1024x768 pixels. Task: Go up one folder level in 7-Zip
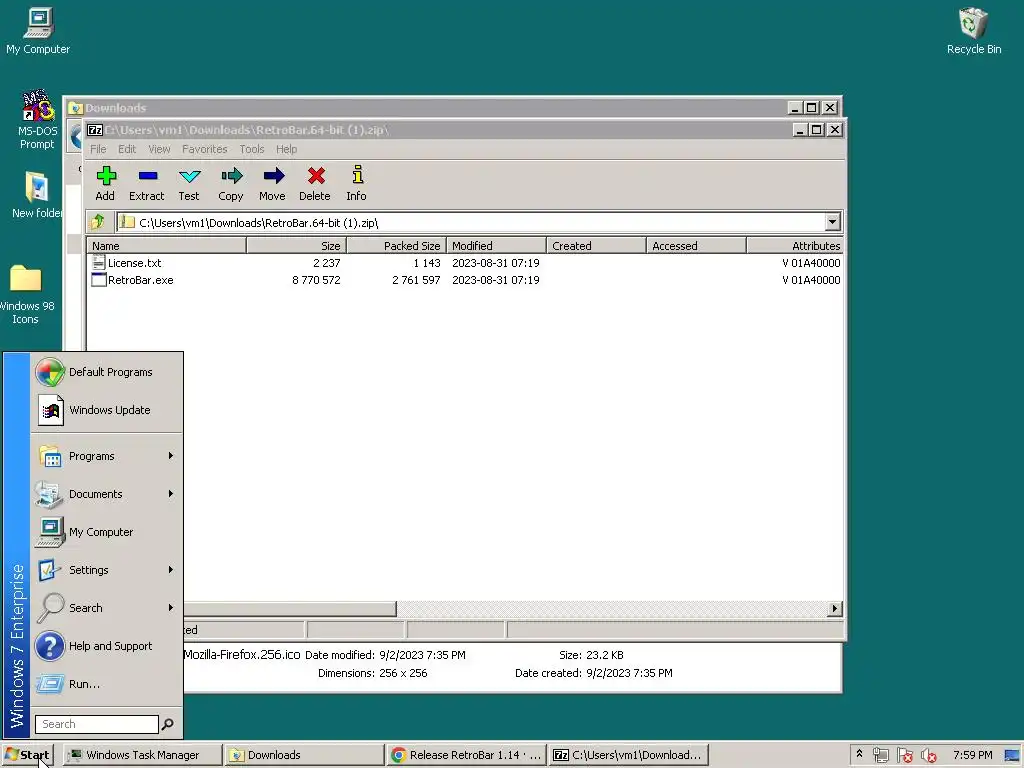click(98, 222)
